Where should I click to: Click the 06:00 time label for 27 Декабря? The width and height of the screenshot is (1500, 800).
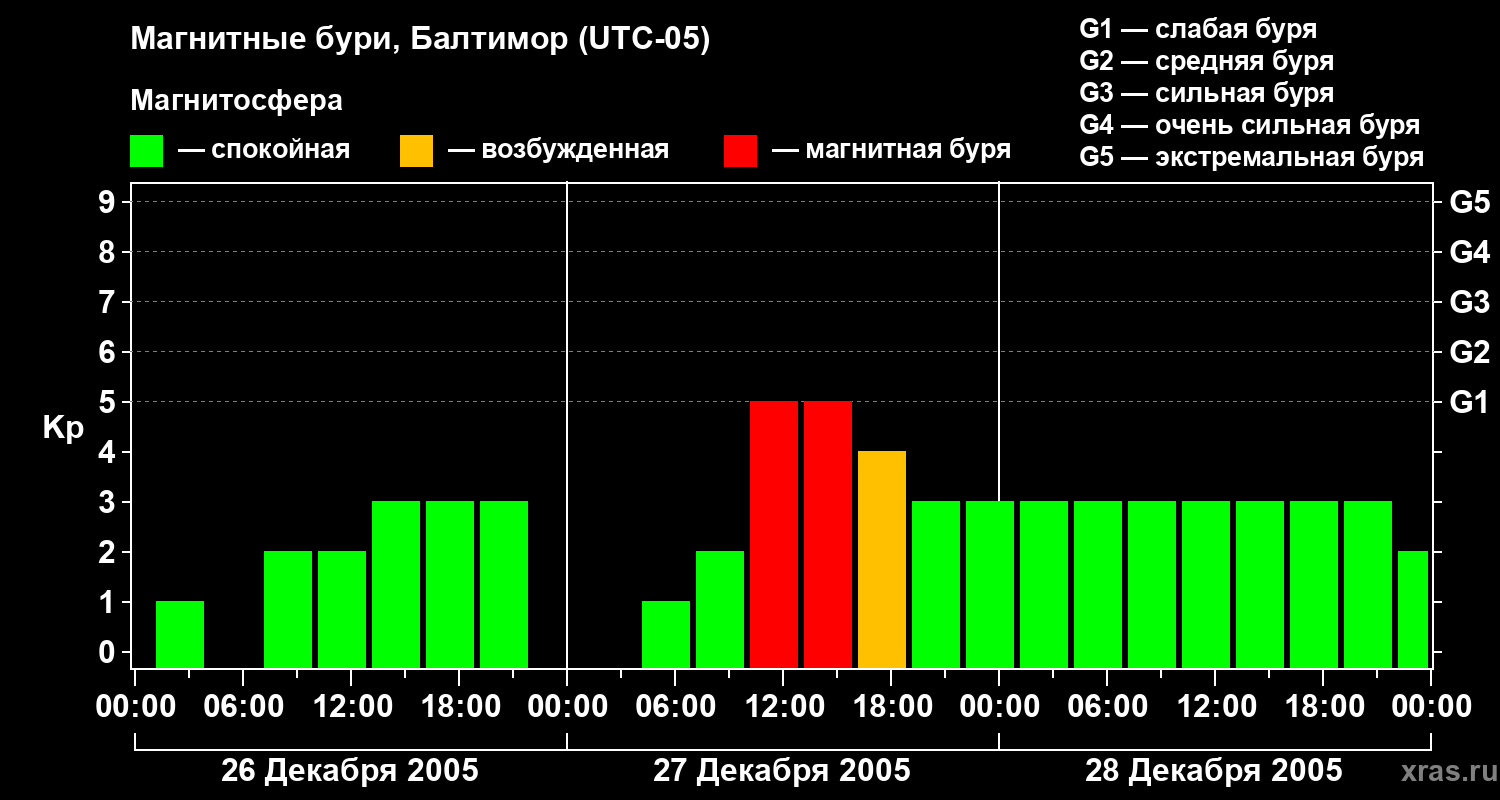pos(675,707)
